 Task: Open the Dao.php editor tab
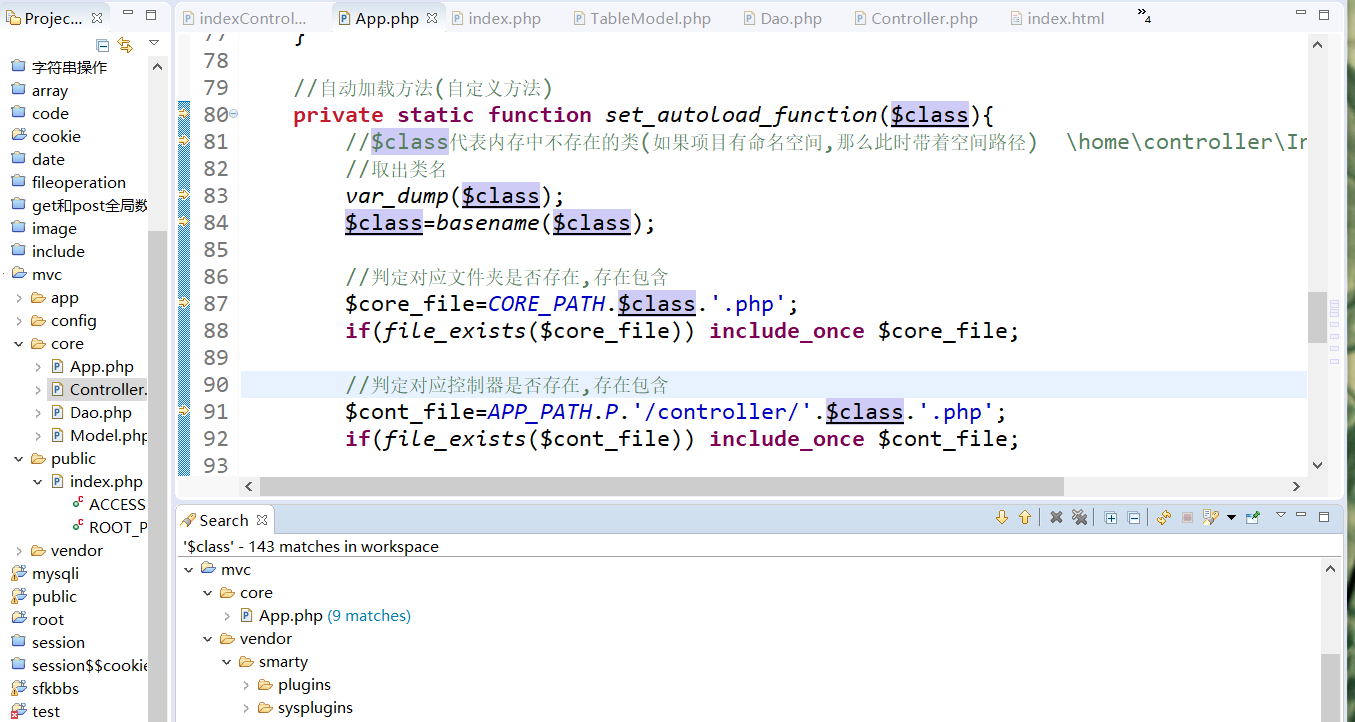790,19
